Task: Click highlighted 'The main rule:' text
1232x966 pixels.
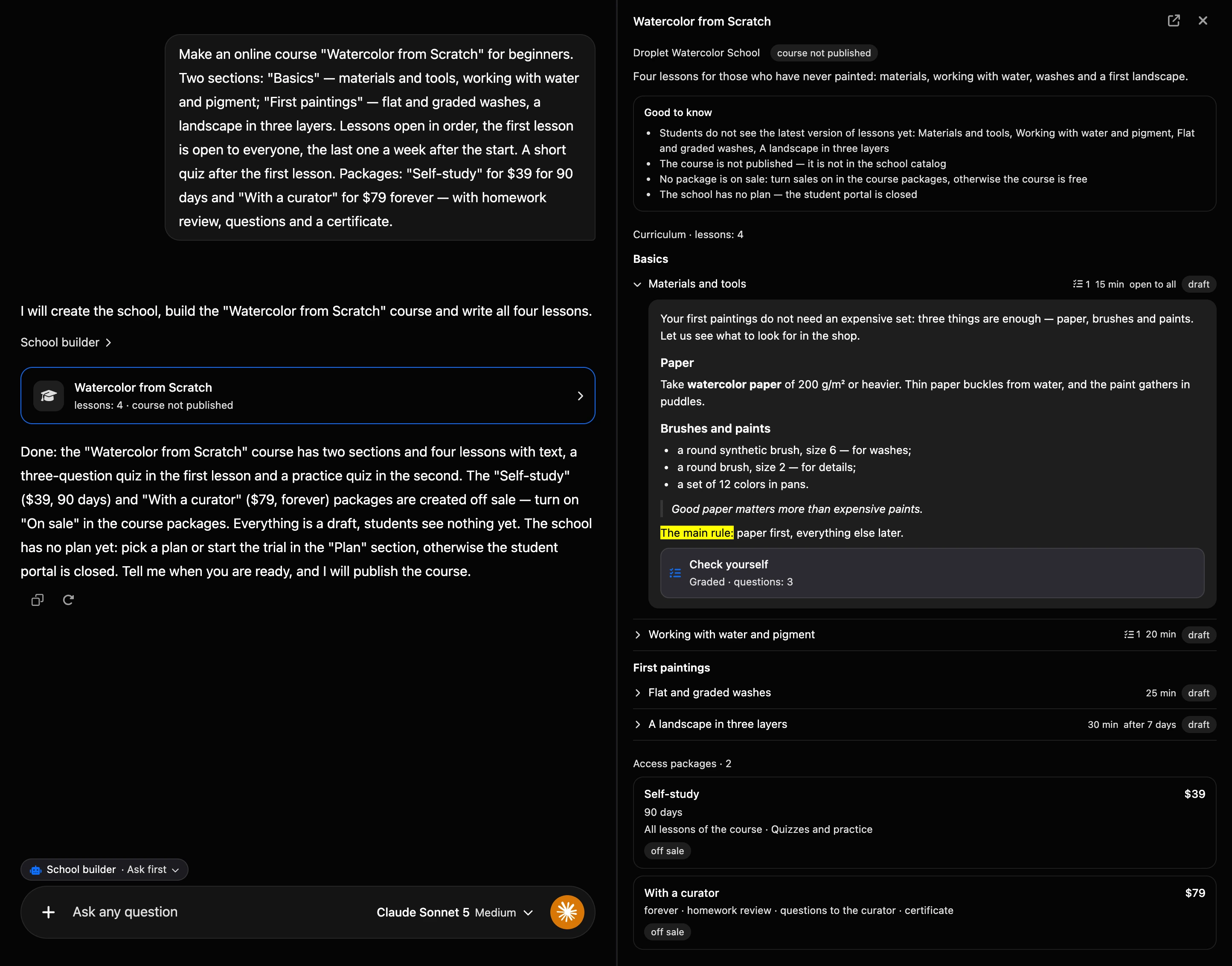Action: (x=697, y=533)
